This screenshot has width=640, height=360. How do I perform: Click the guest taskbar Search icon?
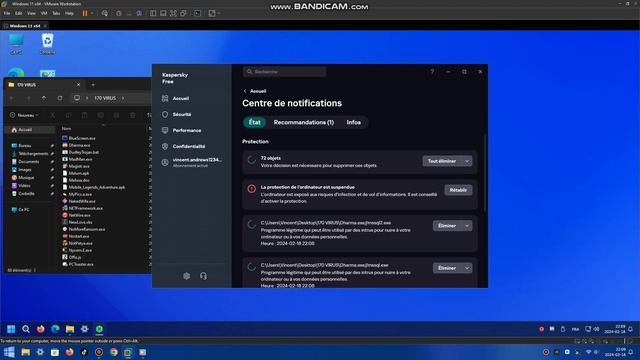pos(26,329)
